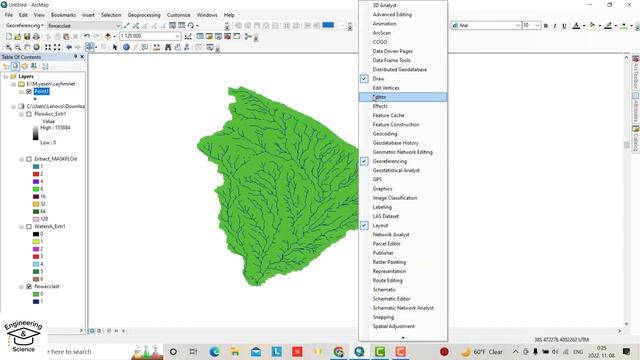Click the Fixed Zoom In arrows icon
Viewport: 640px width, 360px height.
pos(48,47)
